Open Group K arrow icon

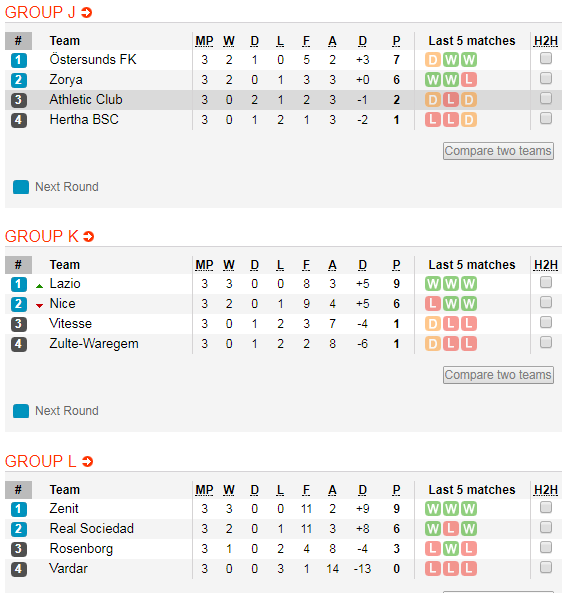(88, 237)
